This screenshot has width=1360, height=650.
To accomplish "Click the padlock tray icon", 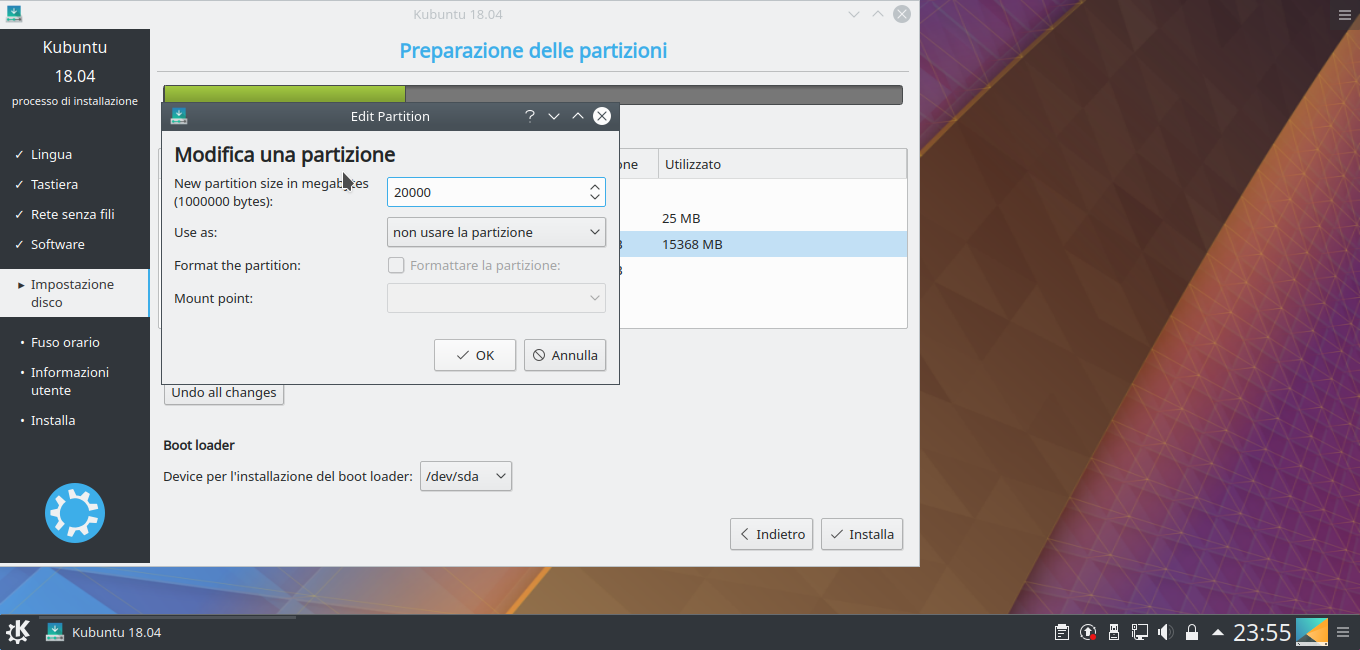I will pyautogui.click(x=1191, y=632).
